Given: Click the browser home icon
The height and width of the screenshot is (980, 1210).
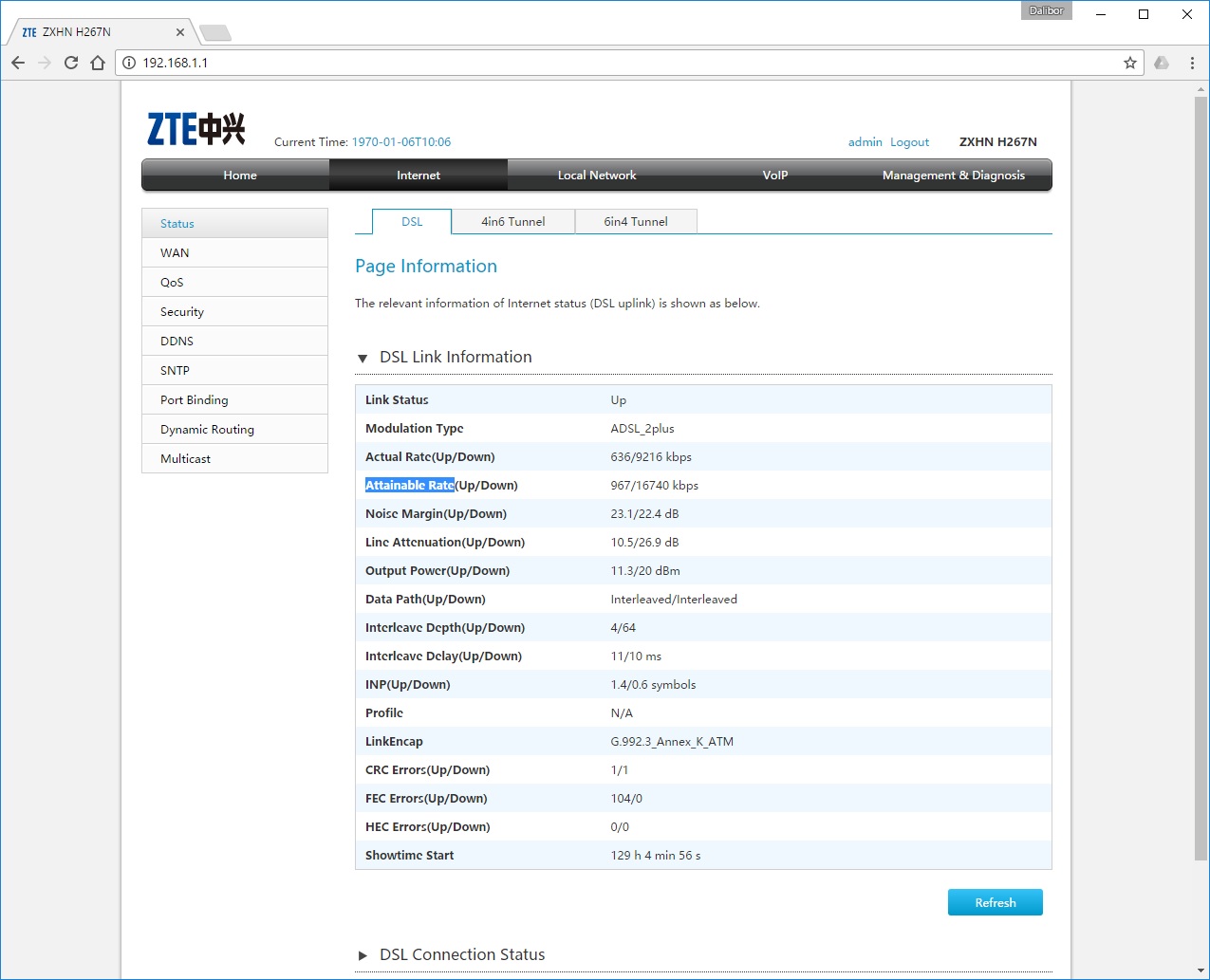Looking at the screenshot, I should coord(98,63).
